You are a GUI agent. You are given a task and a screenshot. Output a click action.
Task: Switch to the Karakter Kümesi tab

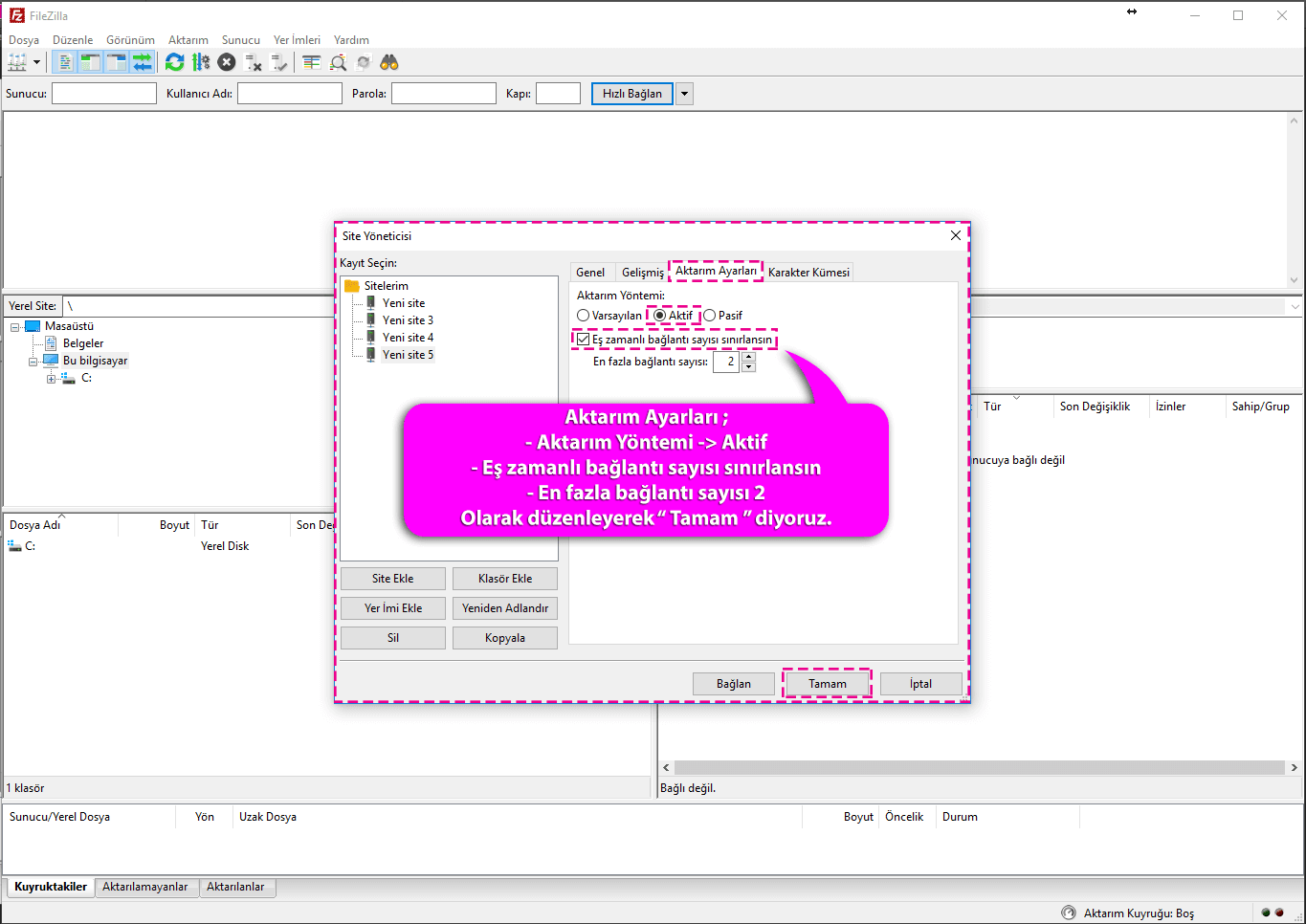(x=808, y=273)
